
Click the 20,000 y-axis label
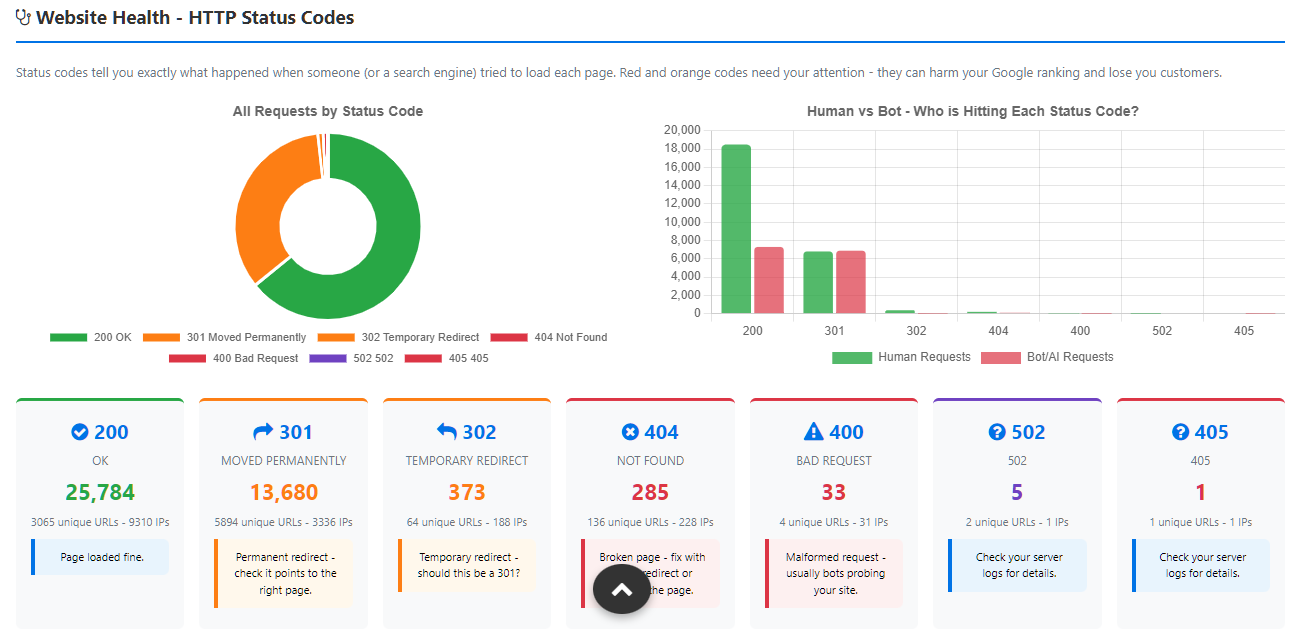point(681,130)
